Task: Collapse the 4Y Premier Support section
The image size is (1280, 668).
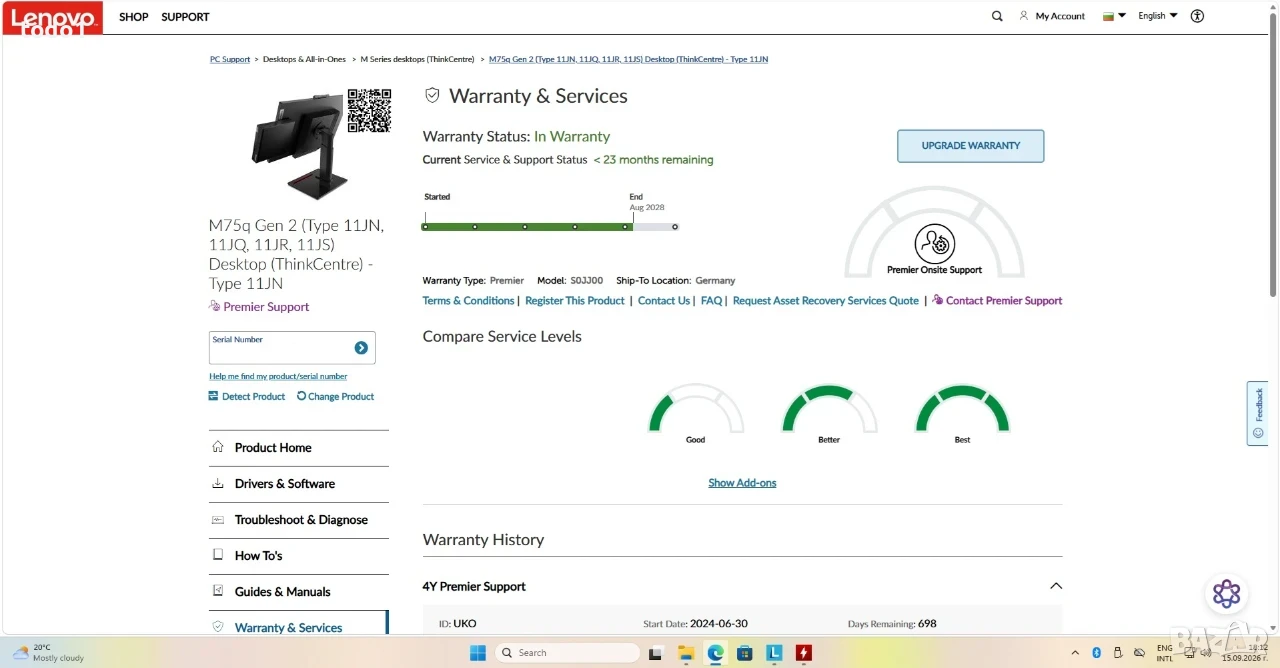Action: point(1056,586)
